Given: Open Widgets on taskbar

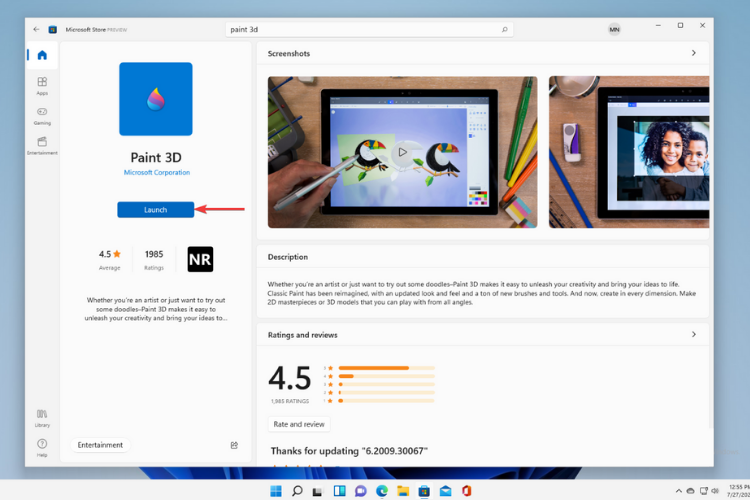Looking at the screenshot, I should click(x=340, y=491).
